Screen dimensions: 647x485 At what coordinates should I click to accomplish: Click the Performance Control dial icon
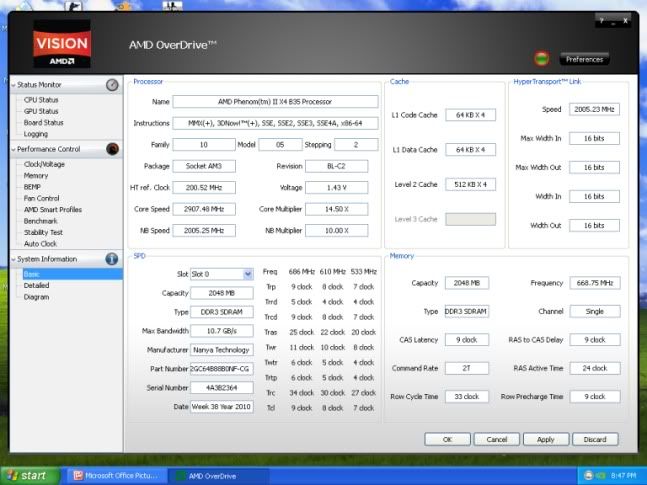(112, 149)
